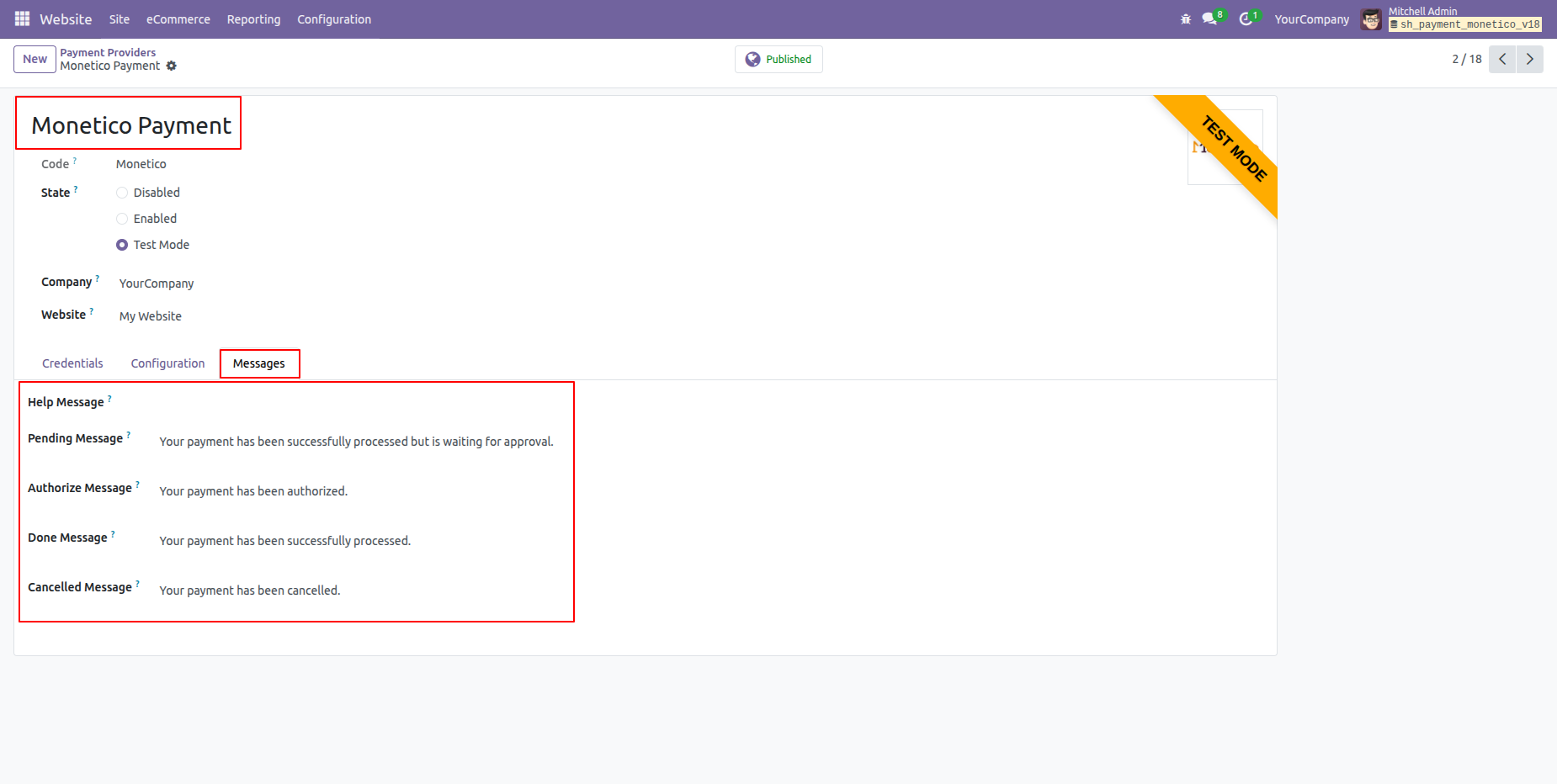
Task: Open the Reporting menu
Action: pyautogui.click(x=253, y=19)
